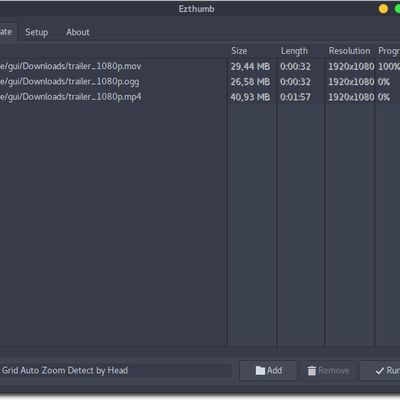Open the Setup tab
This screenshot has width=400, height=400.
point(37,32)
